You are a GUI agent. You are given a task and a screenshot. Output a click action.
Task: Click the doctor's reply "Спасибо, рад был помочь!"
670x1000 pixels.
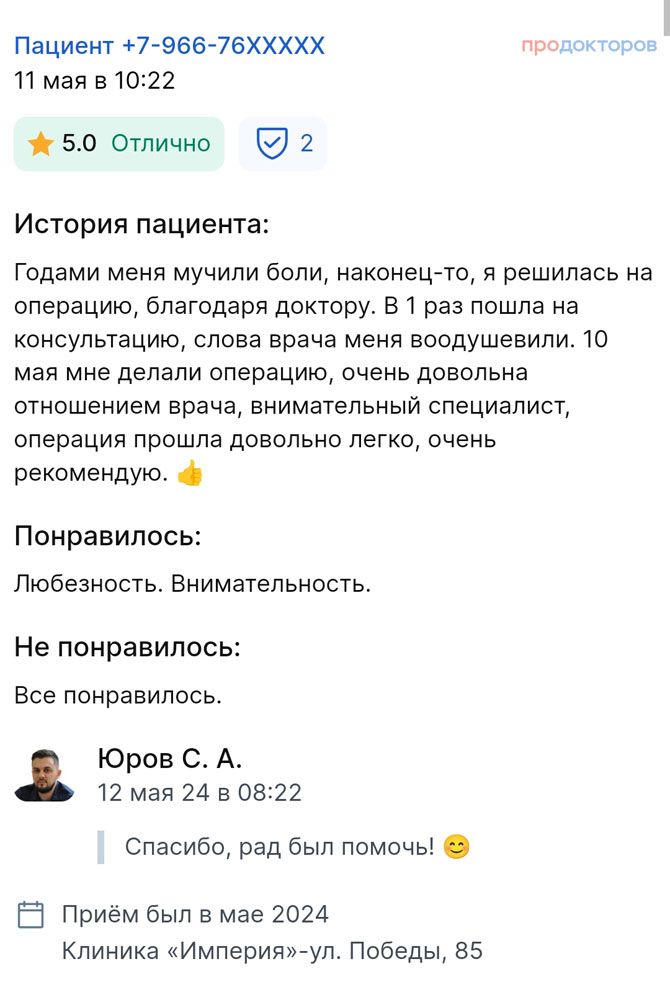click(280, 847)
